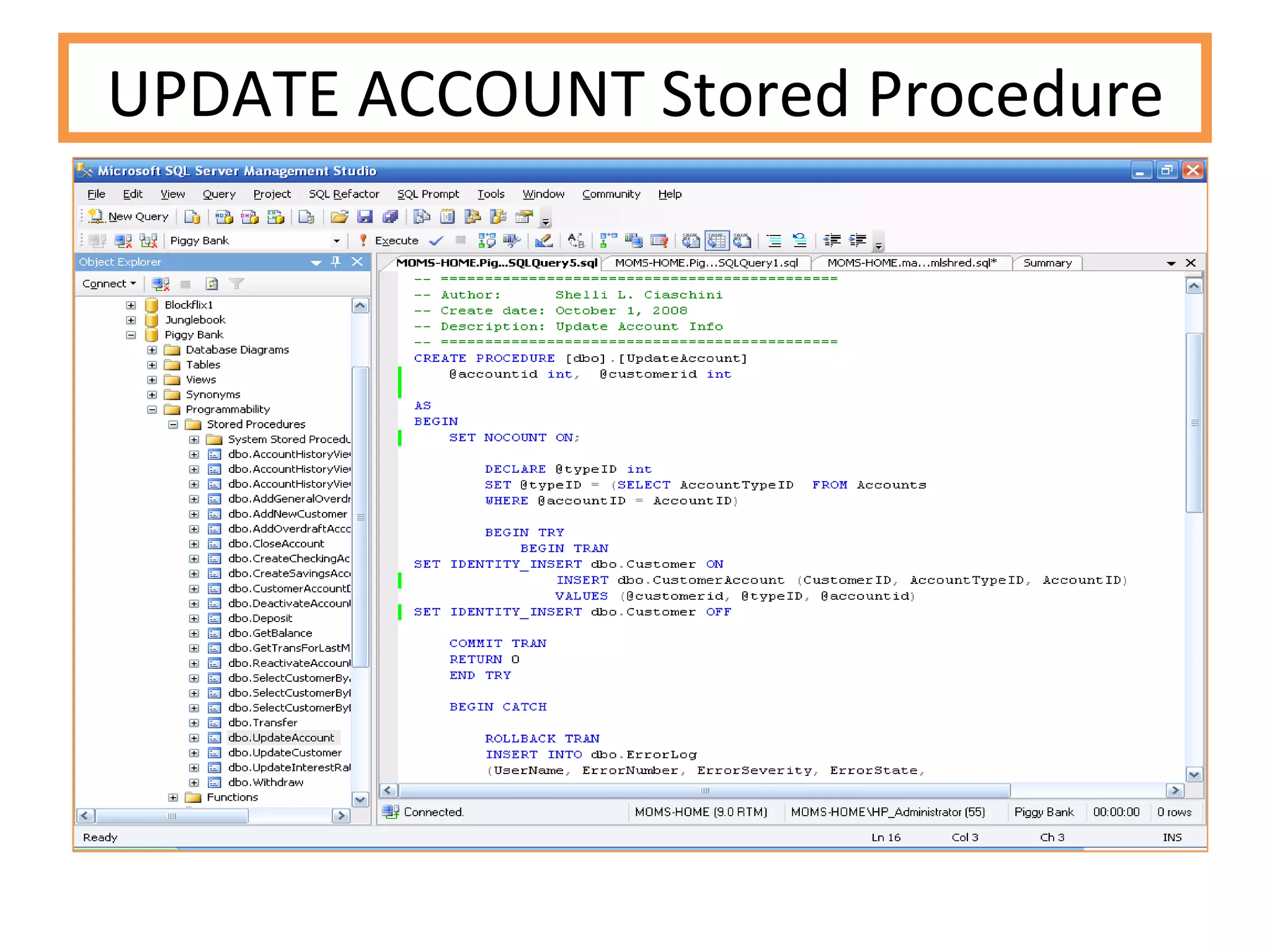Close the Object Explorer panel
Image resolution: width=1270 pixels, height=952 pixels.
click(357, 262)
